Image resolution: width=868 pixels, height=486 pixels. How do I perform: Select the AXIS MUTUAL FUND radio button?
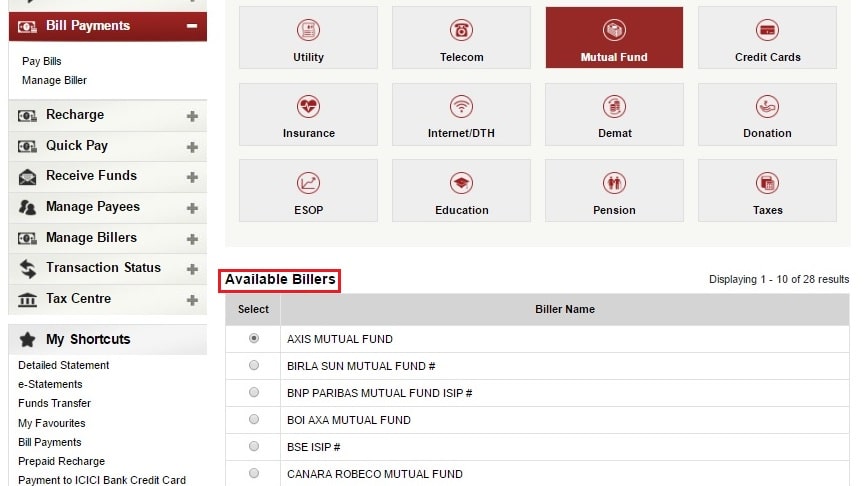tap(254, 338)
